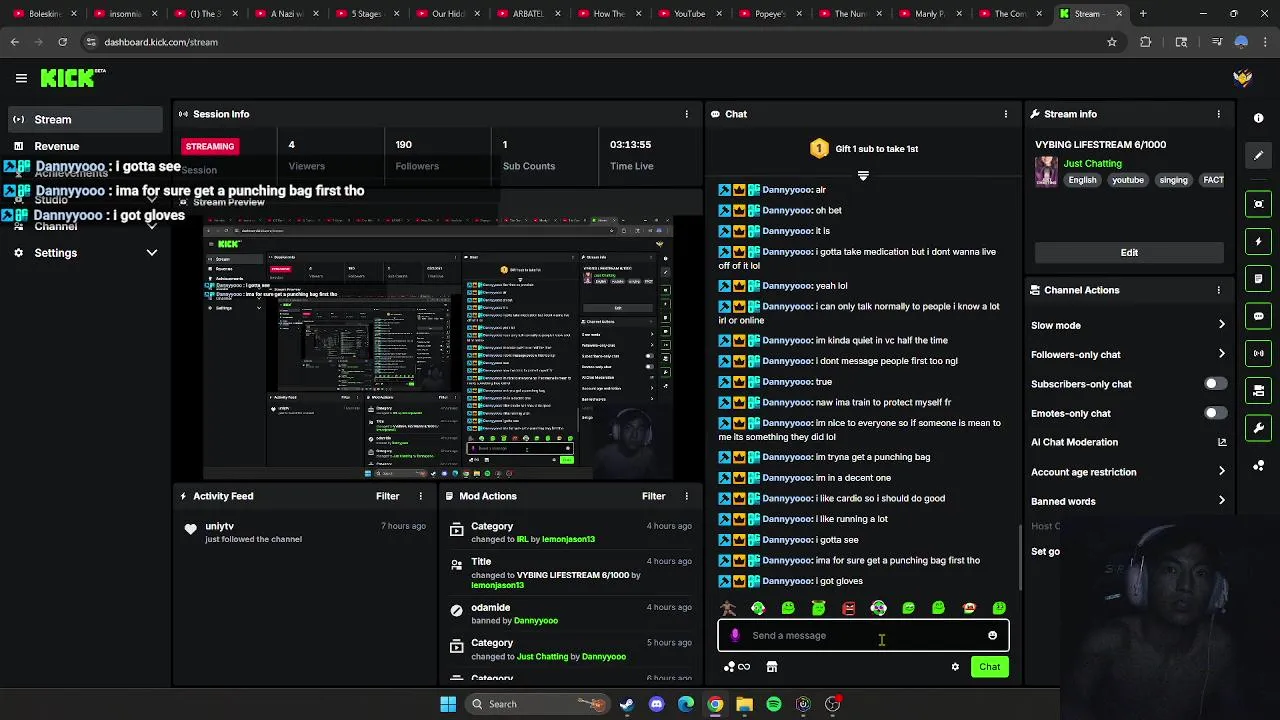Expand the Settings sidebar section
Screen dimensions: 1280x720
coord(152,253)
